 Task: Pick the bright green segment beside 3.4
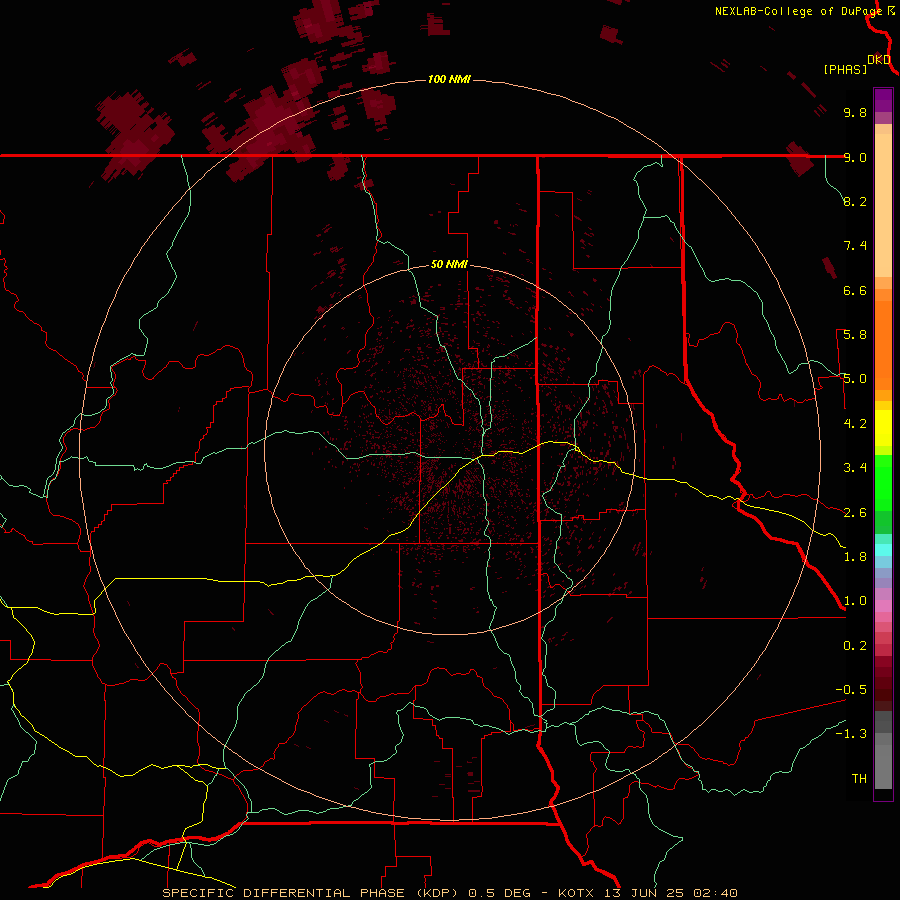click(883, 483)
